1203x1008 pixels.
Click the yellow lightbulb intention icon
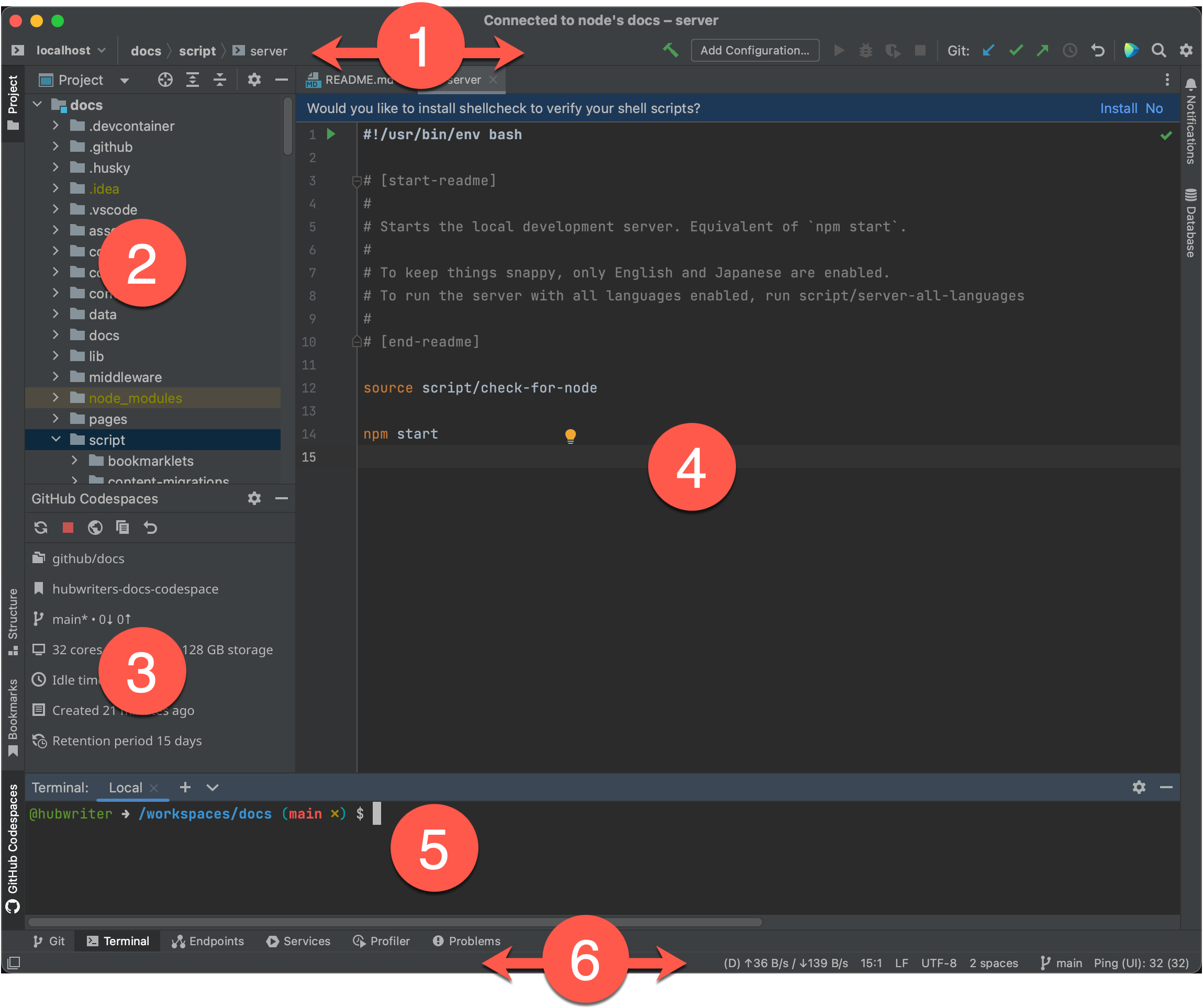pos(570,436)
